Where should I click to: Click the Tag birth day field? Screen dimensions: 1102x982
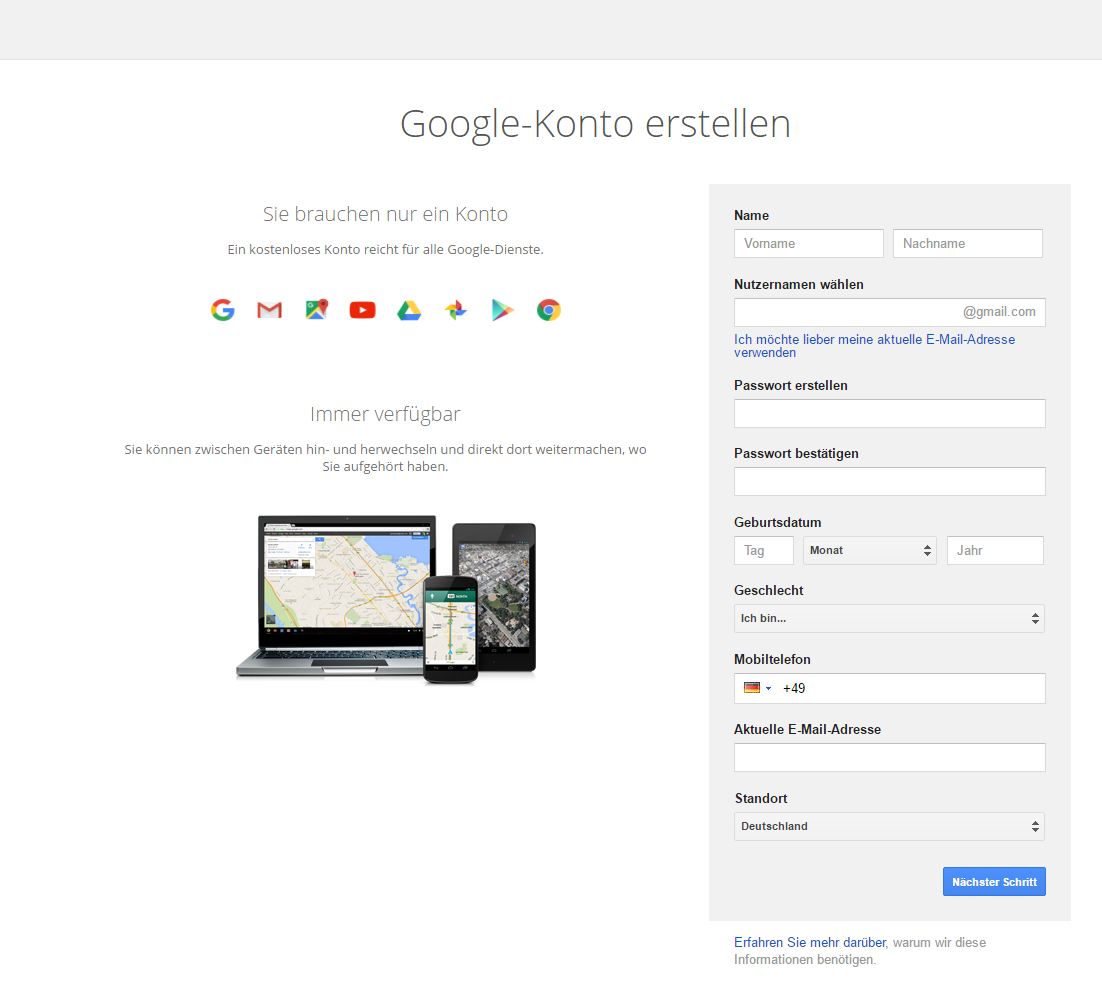(764, 550)
